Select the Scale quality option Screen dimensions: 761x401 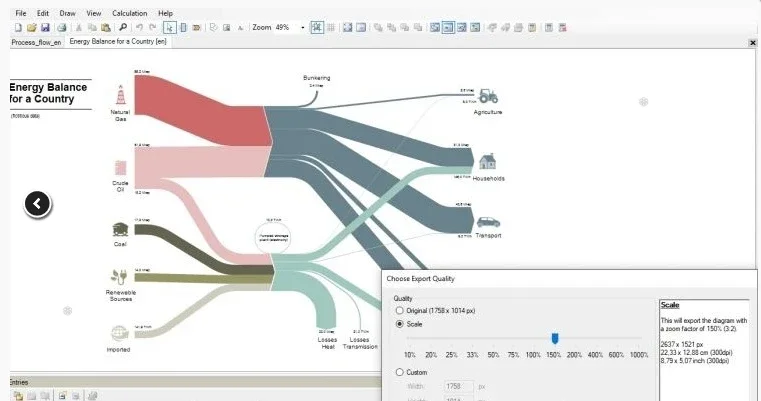[400, 324]
